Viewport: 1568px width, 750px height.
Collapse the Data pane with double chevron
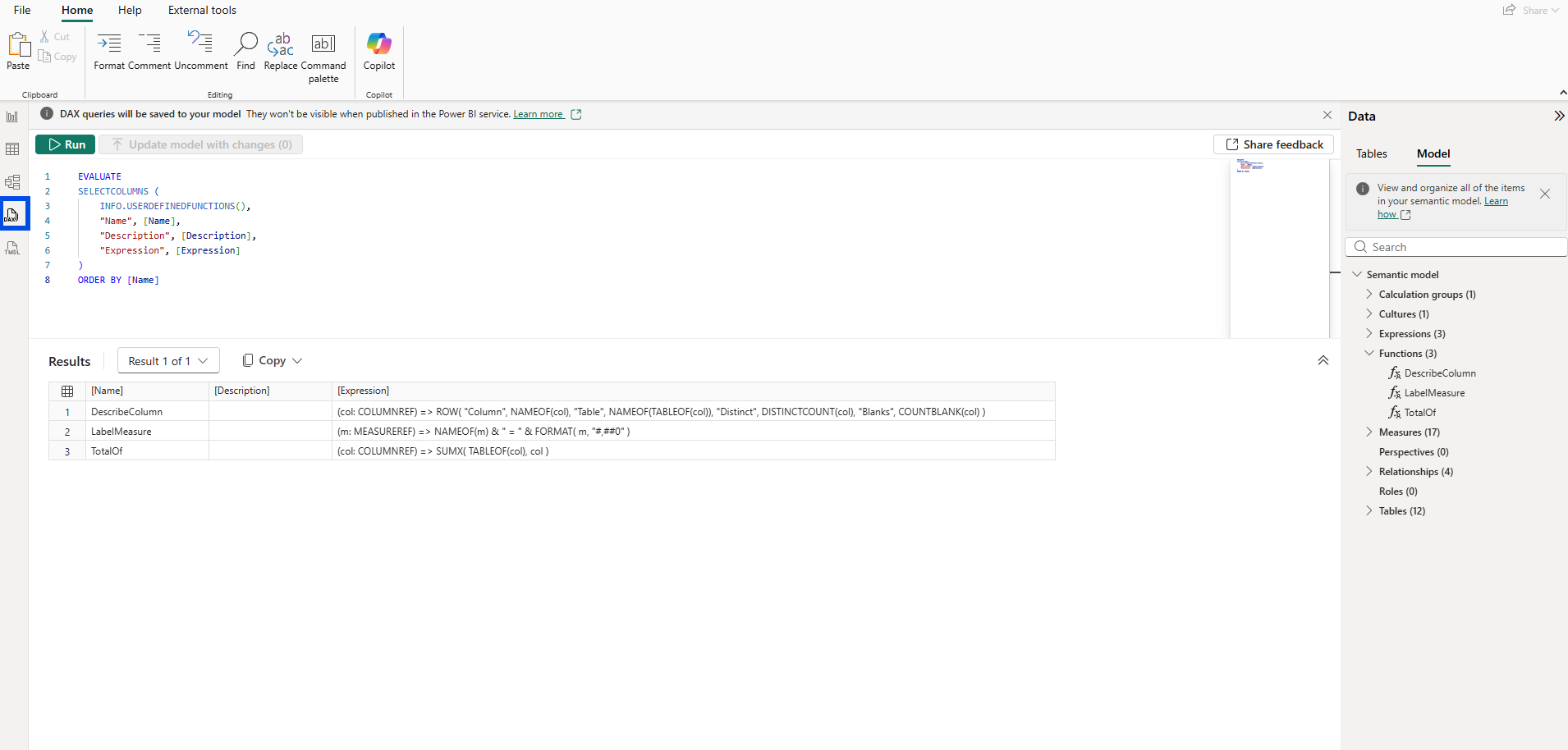pos(1559,116)
